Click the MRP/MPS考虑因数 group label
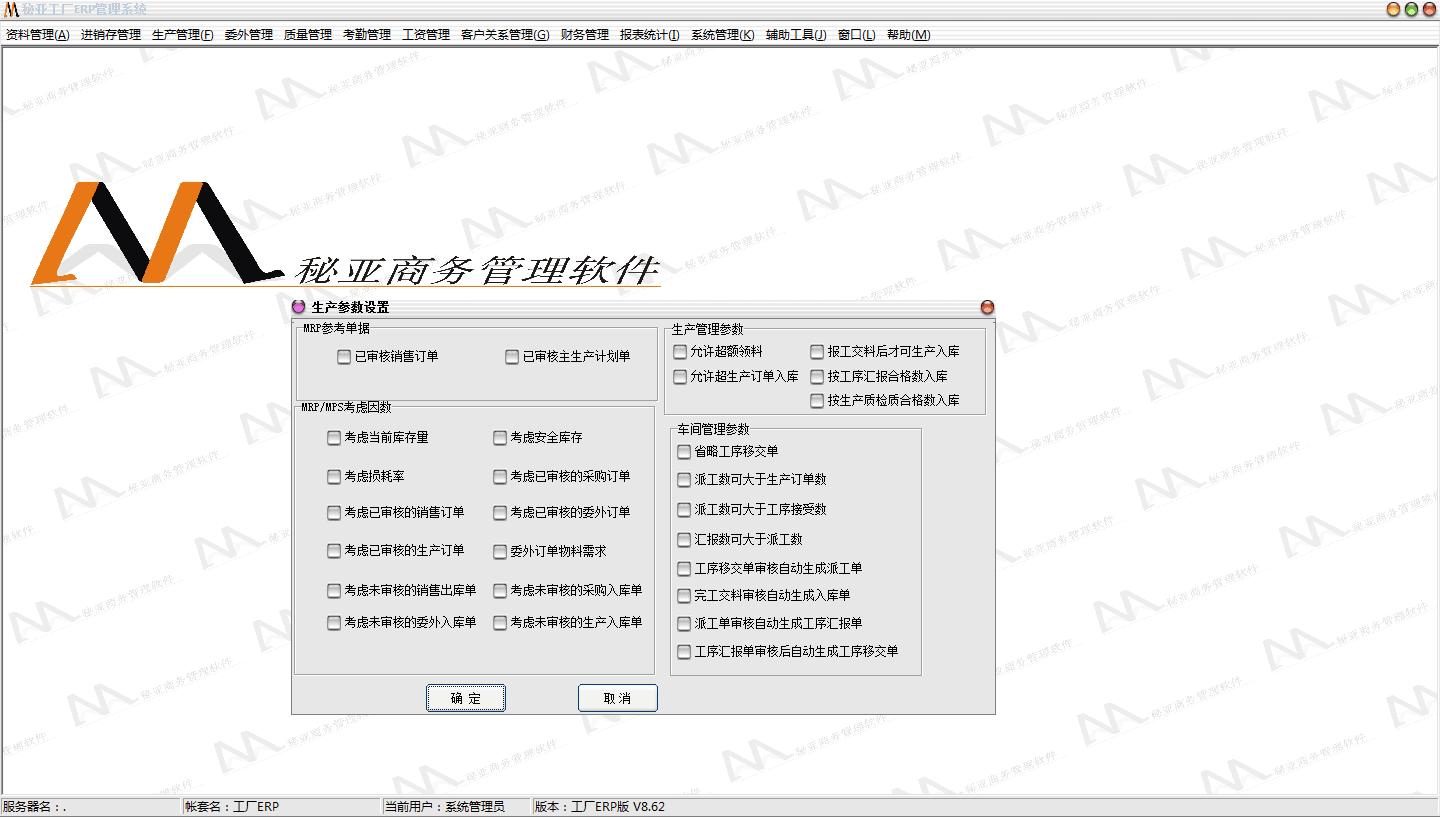This screenshot has width=1440, height=817. pyautogui.click(x=346, y=407)
